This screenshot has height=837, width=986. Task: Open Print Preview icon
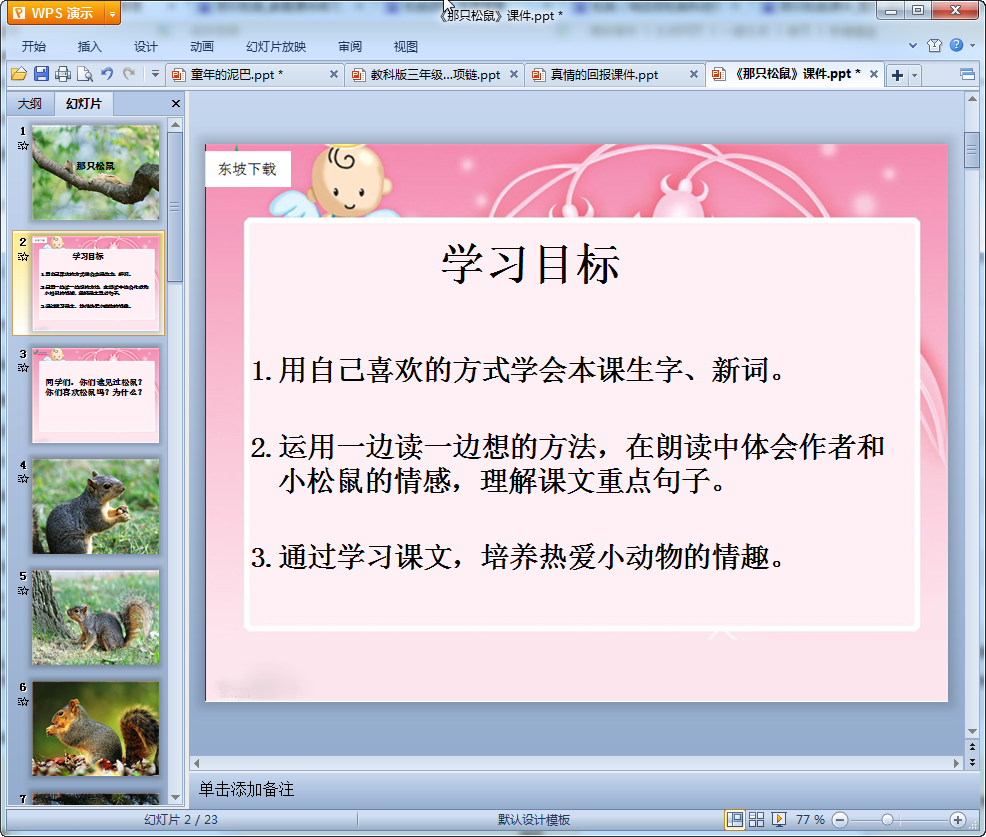pyautogui.click(x=85, y=74)
